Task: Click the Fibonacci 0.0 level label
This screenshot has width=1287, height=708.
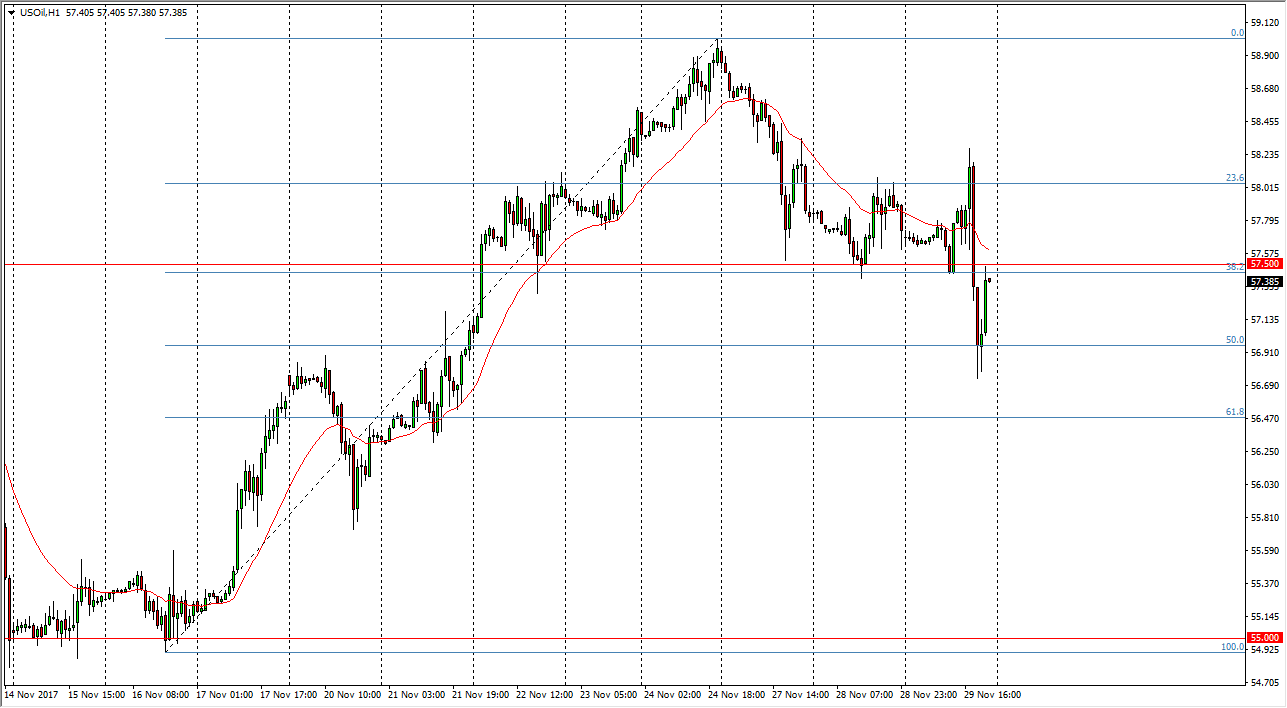Action: [1237, 33]
